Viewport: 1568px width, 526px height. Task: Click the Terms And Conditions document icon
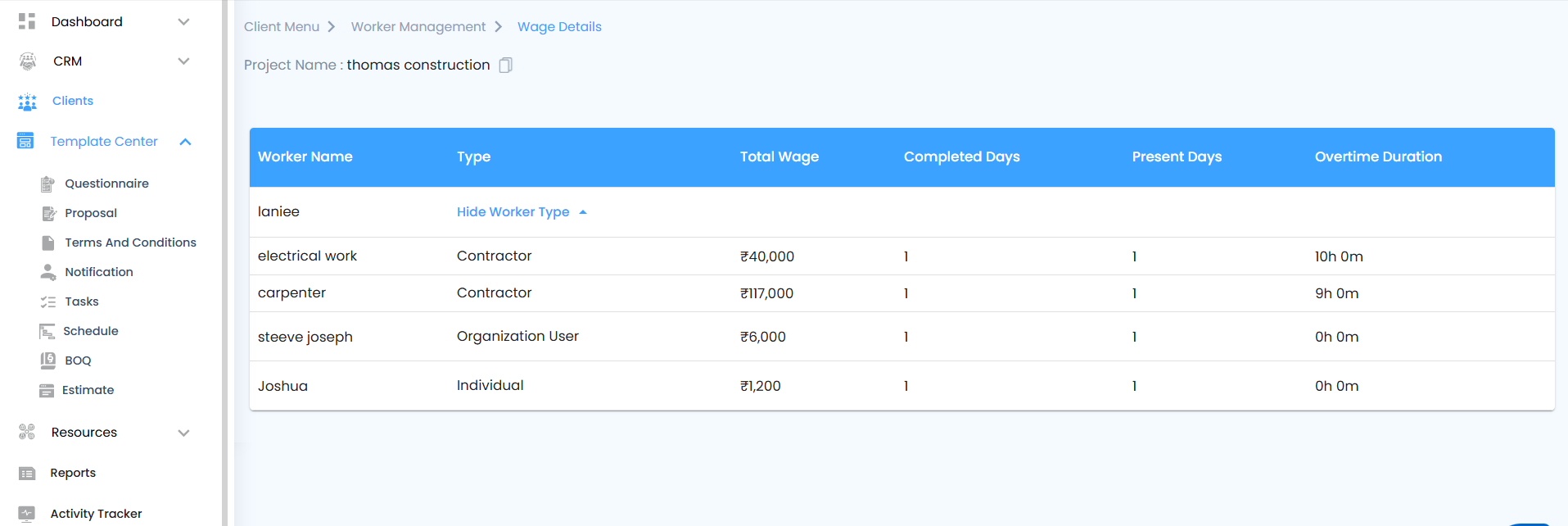(47, 243)
